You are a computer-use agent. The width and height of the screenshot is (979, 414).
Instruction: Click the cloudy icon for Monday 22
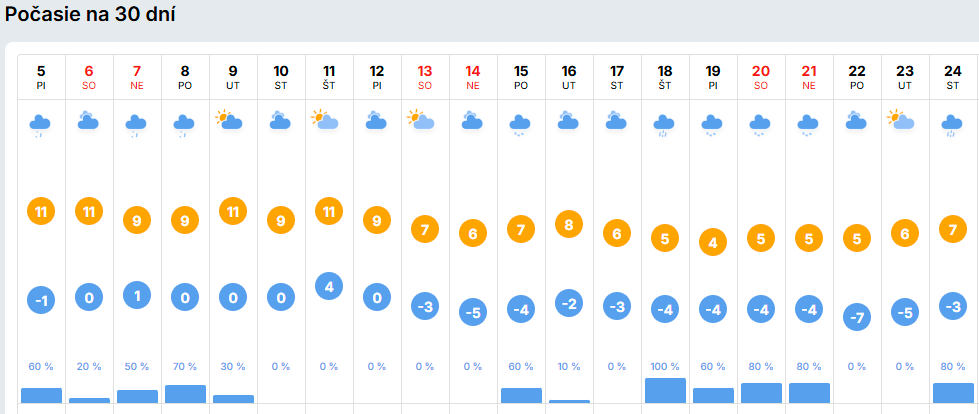pos(857,122)
